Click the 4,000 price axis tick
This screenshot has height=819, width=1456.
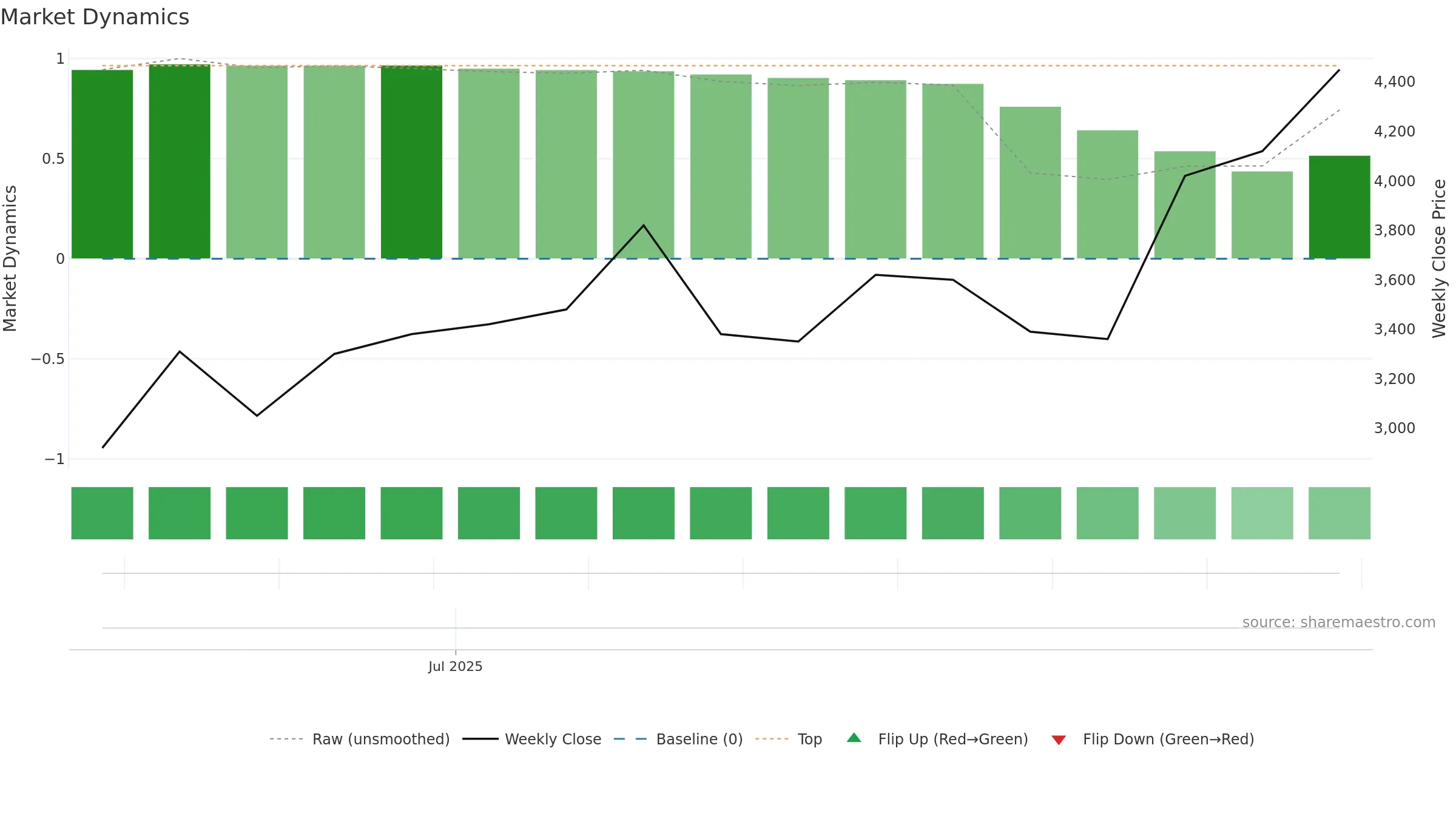pyautogui.click(x=1394, y=181)
